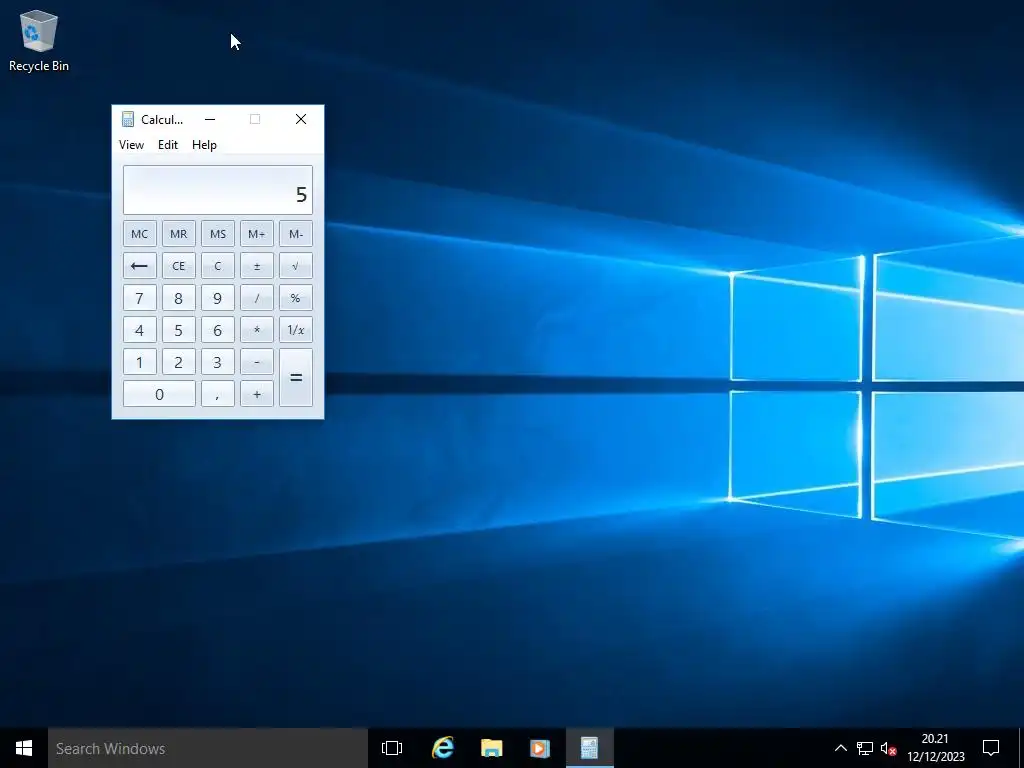1024x768 pixels.
Task: Open Task View from the taskbar
Action: point(392,748)
